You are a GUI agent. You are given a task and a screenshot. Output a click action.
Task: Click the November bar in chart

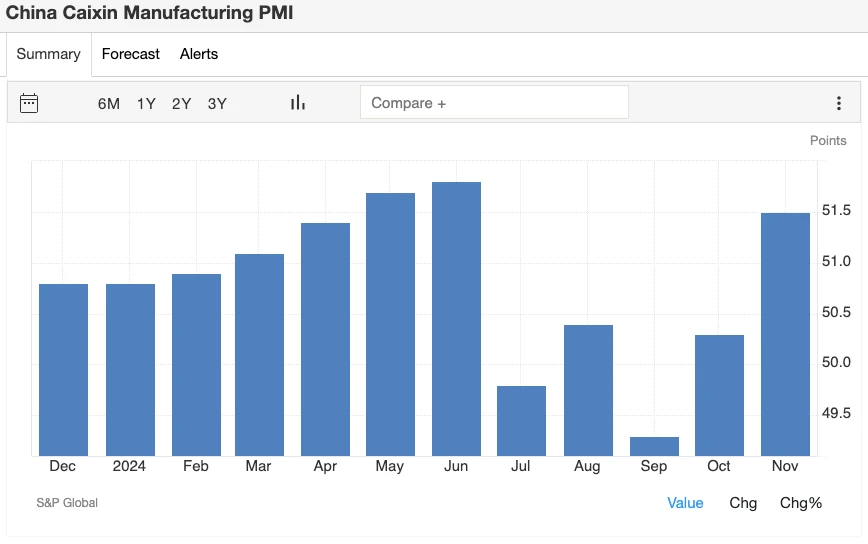785,334
